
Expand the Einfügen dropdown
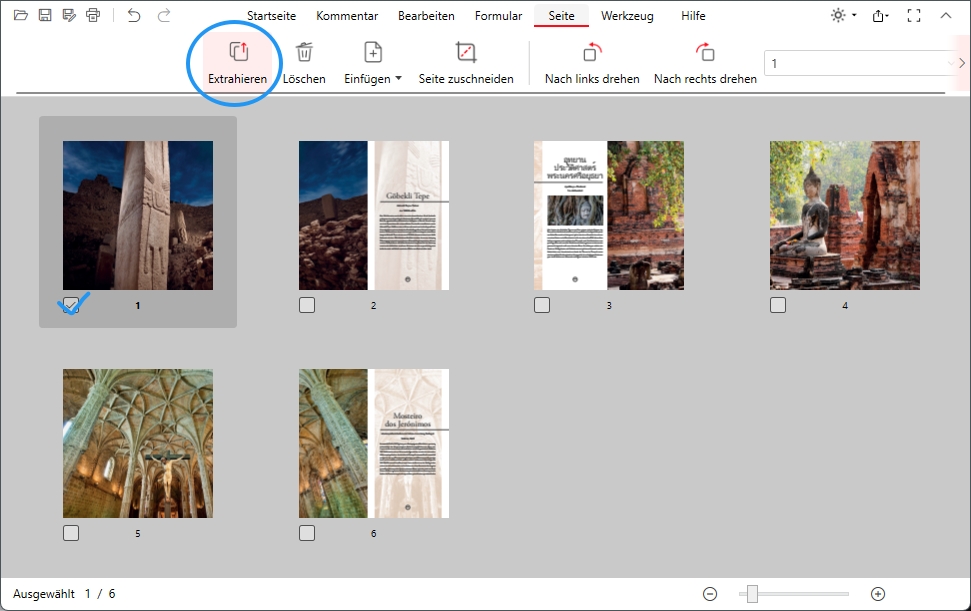click(x=373, y=78)
